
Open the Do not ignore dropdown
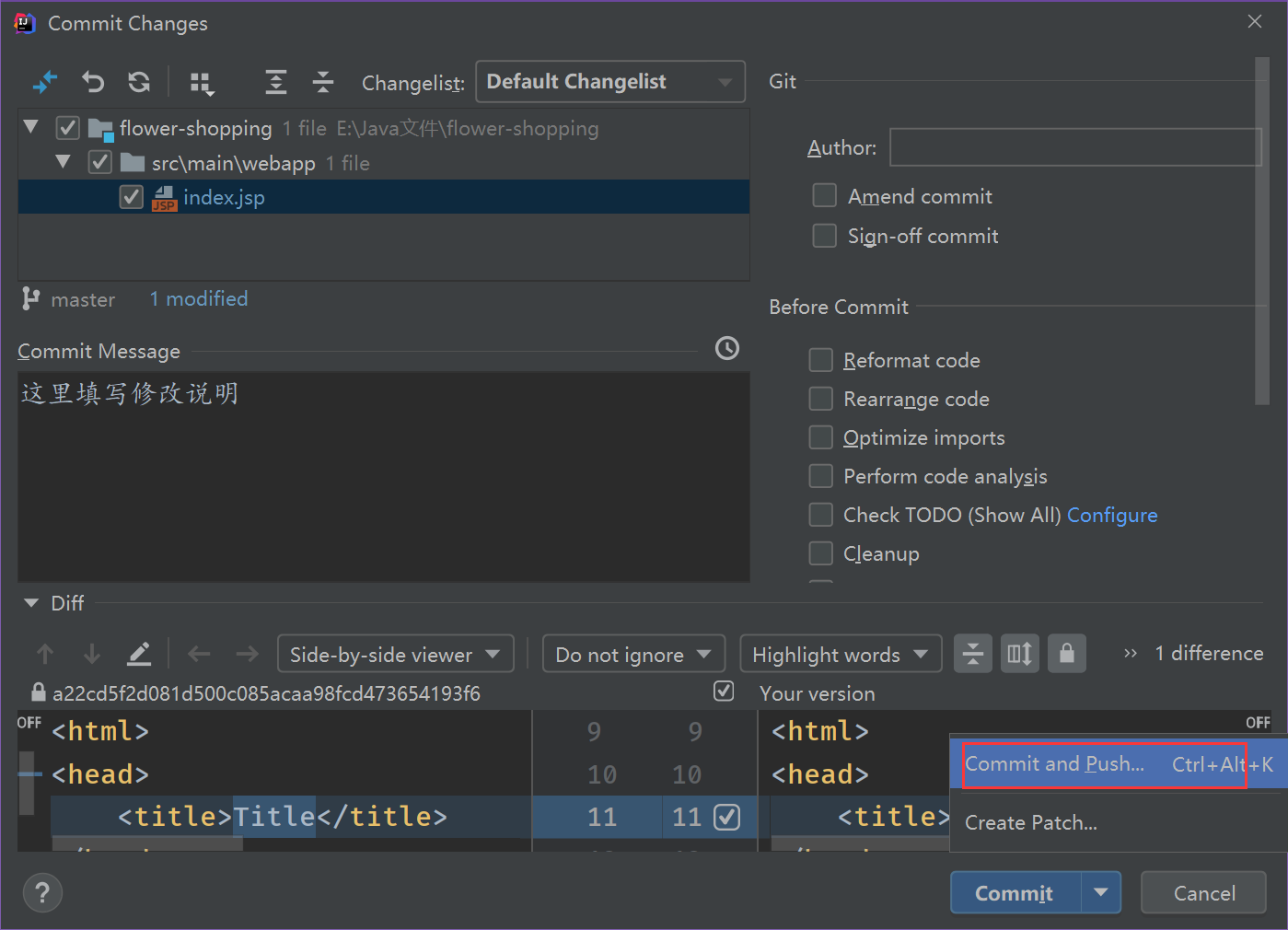click(x=634, y=654)
